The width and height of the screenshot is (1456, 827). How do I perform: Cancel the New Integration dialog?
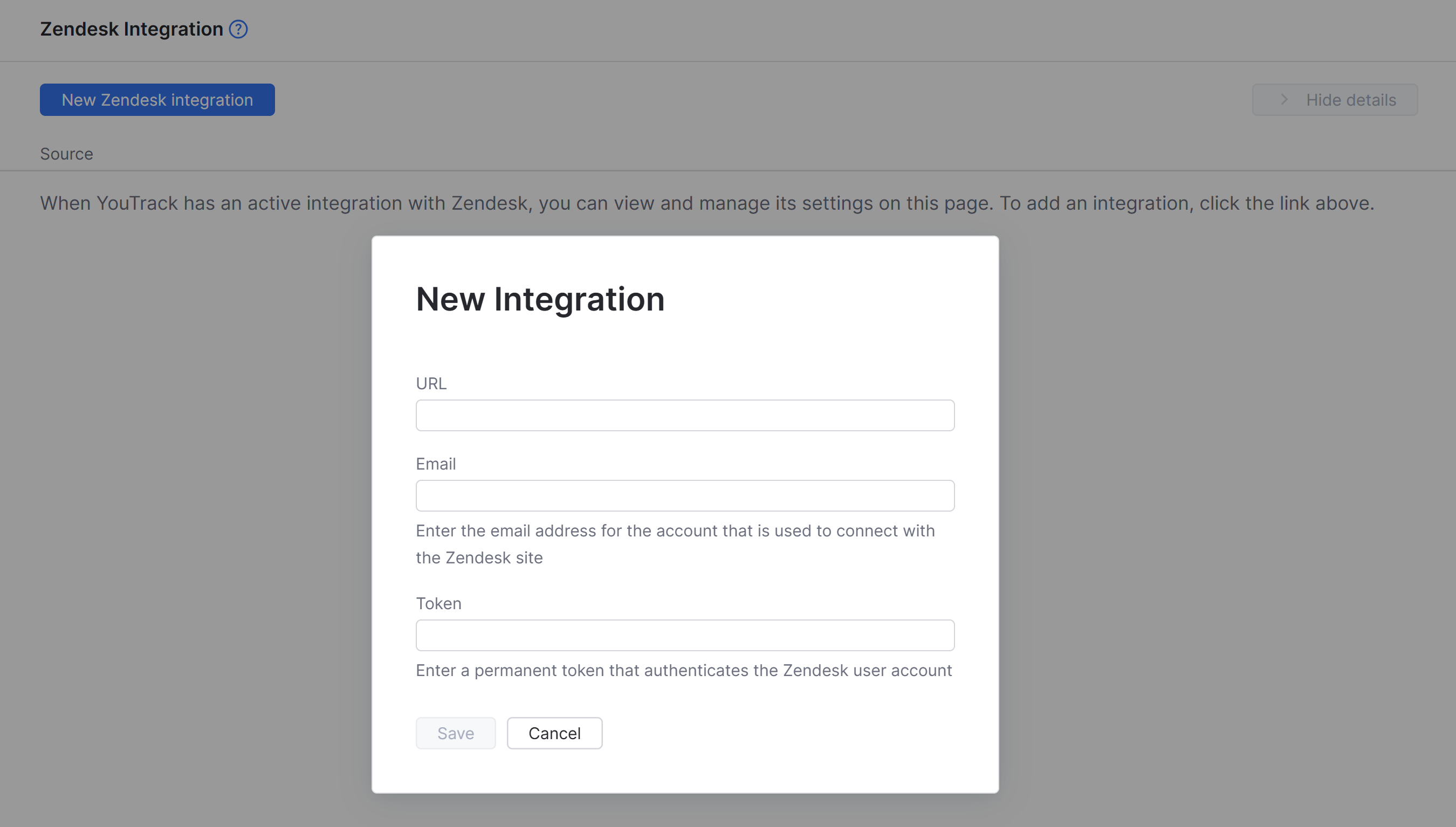click(554, 733)
